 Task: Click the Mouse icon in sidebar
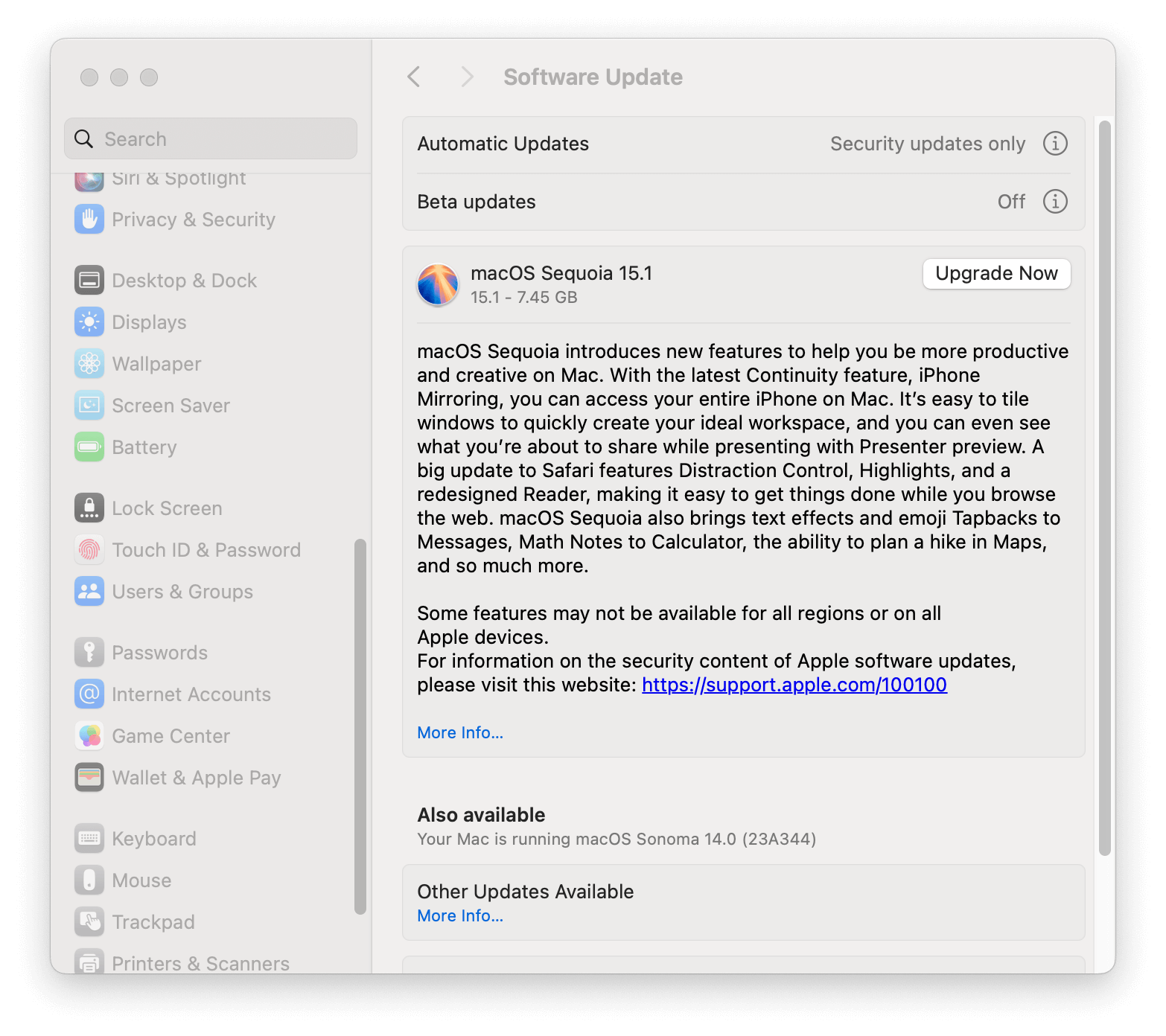(x=89, y=880)
